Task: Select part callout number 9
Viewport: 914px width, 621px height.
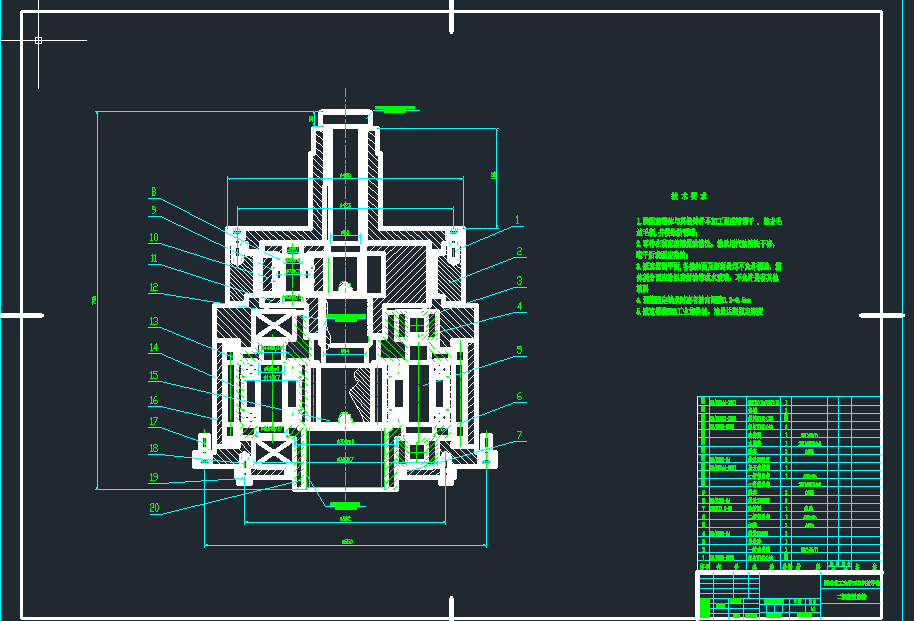Action: coord(154,210)
